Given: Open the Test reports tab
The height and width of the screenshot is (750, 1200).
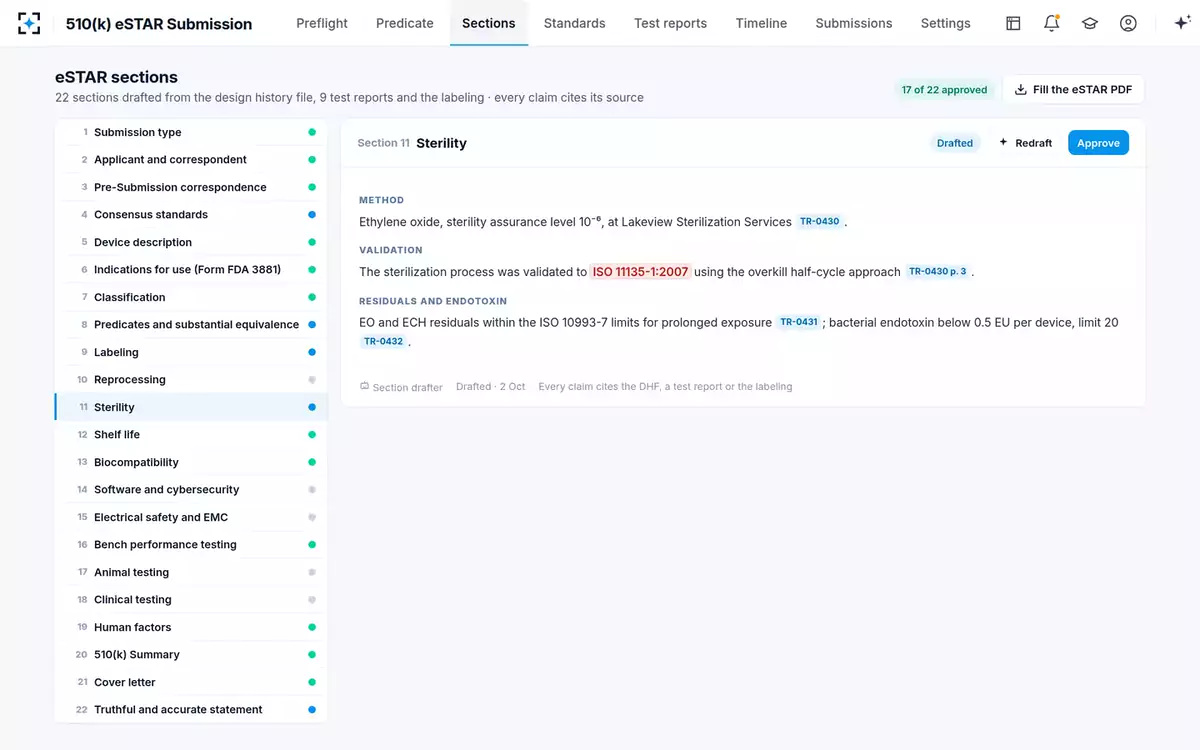Looking at the screenshot, I should 670,23.
